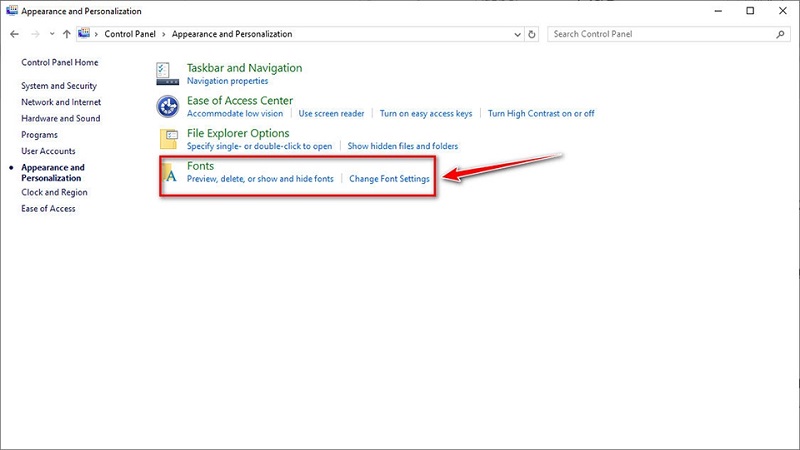
Task: Refresh the Control Panel view
Action: 532,34
